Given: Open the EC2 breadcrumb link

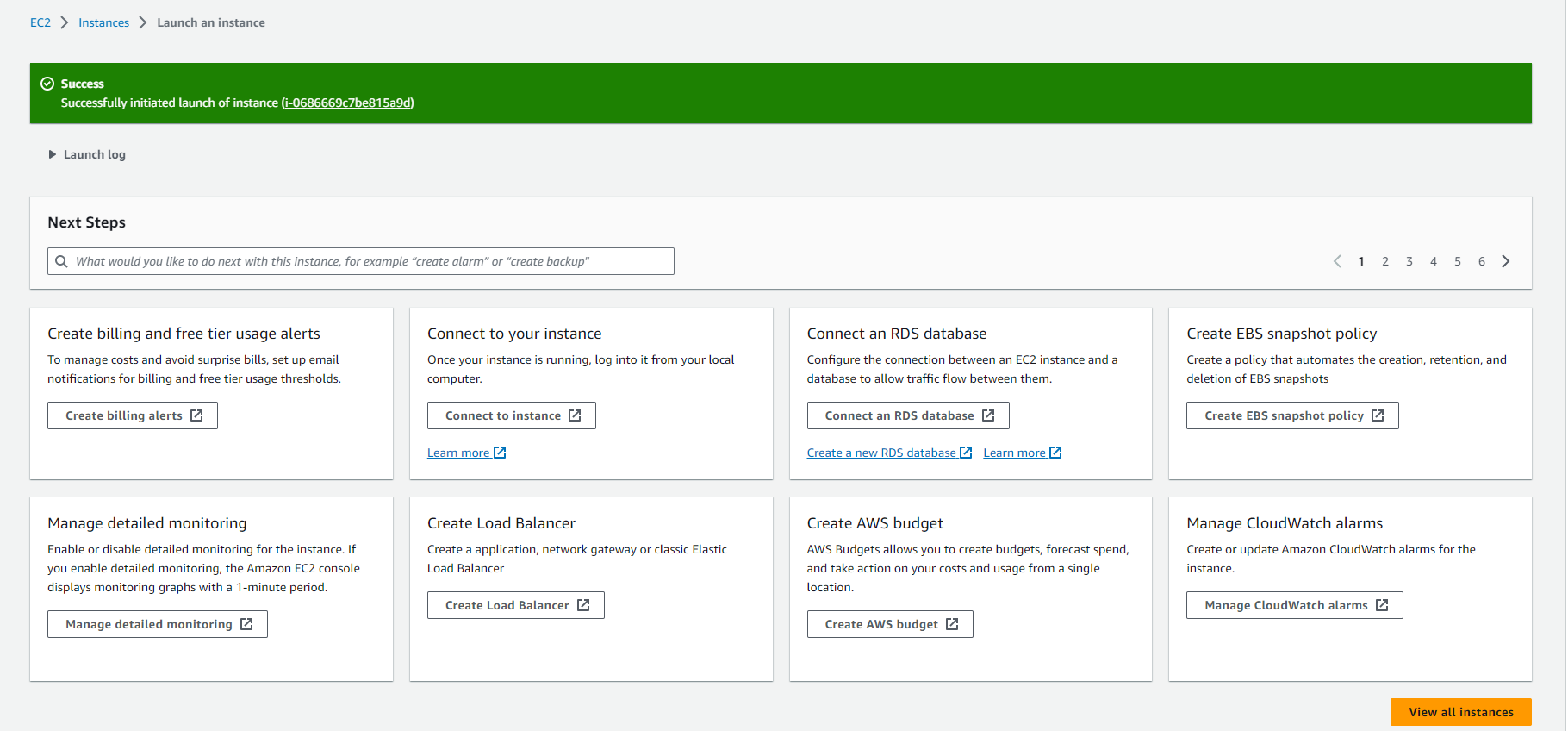Looking at the screenshot, I should [x=40, y=22].
